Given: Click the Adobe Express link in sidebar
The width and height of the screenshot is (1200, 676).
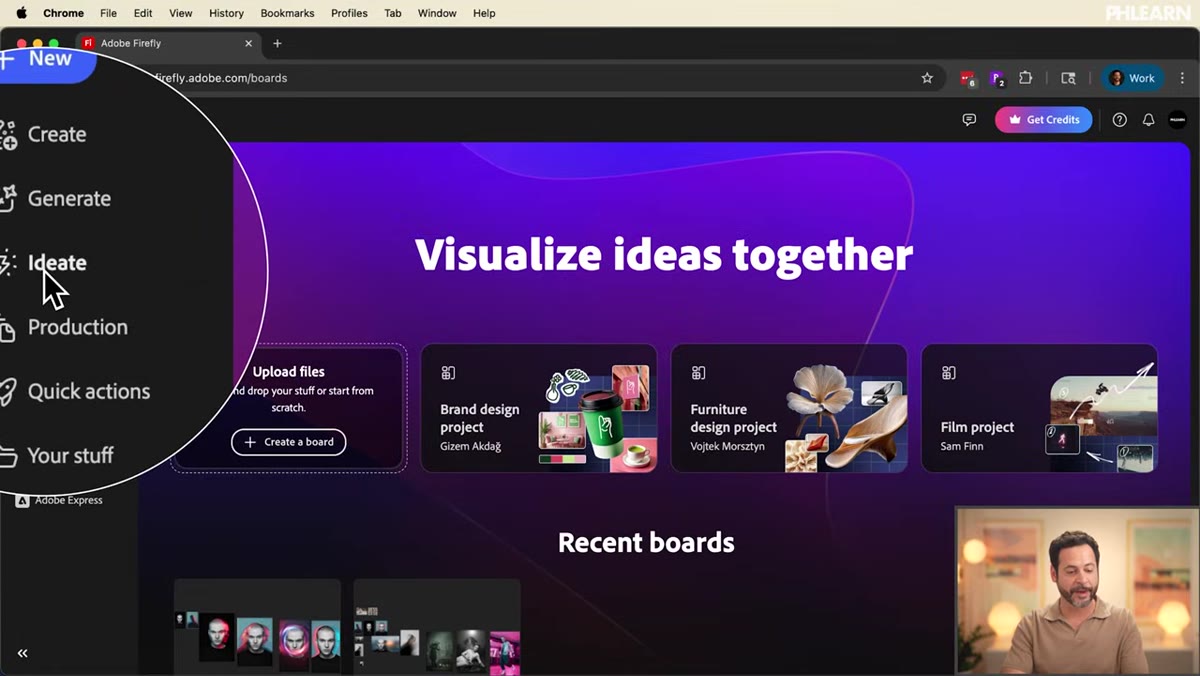Looking at the screenshot, I should 60,500.
